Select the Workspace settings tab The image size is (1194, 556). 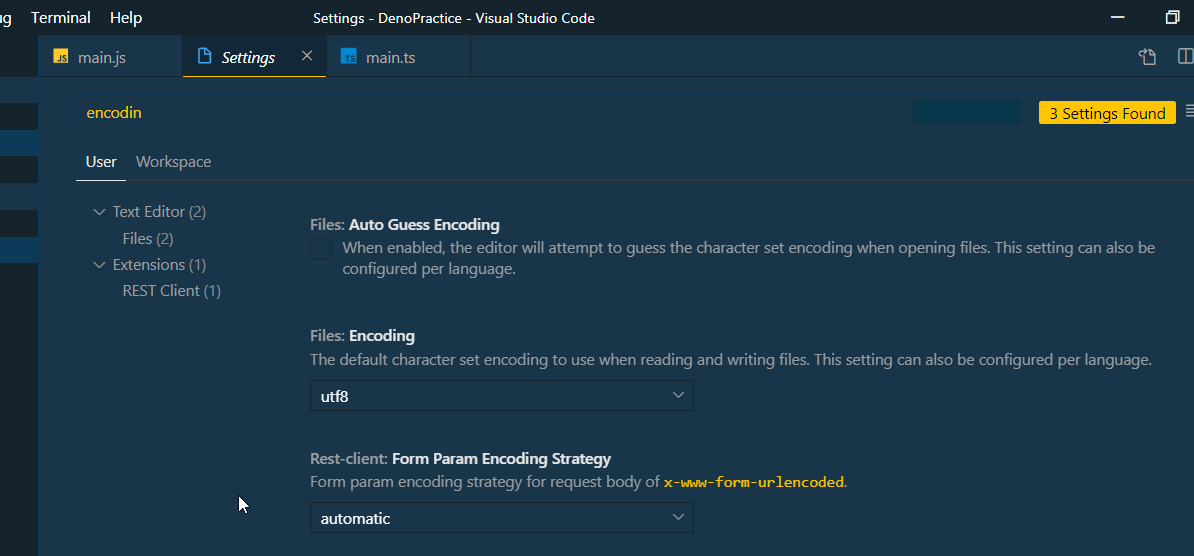pyautogui.click(x=174, y=161)
